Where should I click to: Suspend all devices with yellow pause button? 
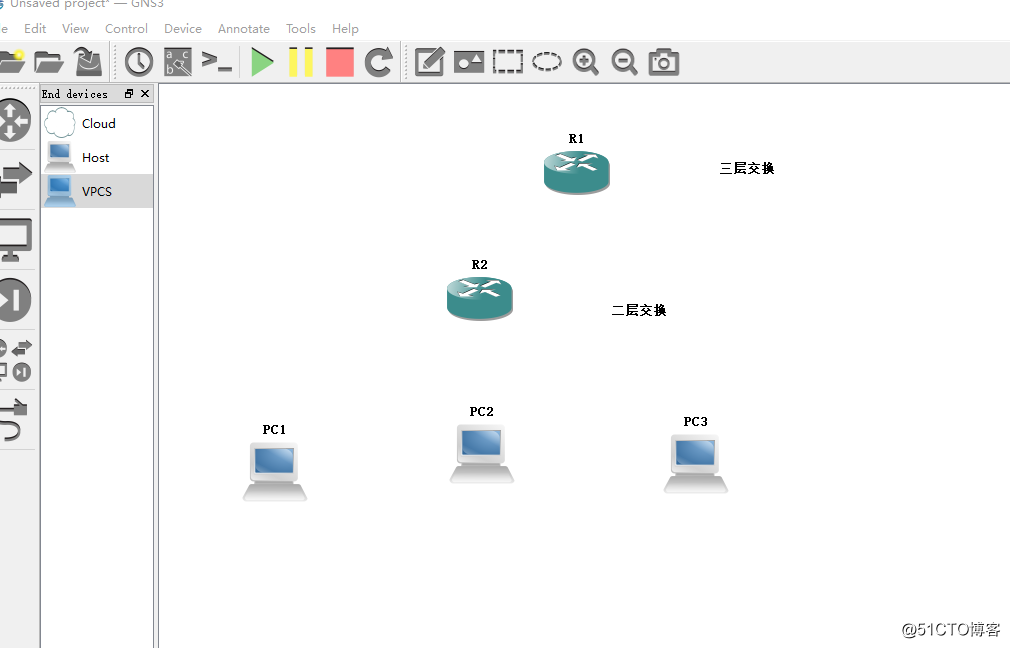pyautogui.click(x=301, y=62)
